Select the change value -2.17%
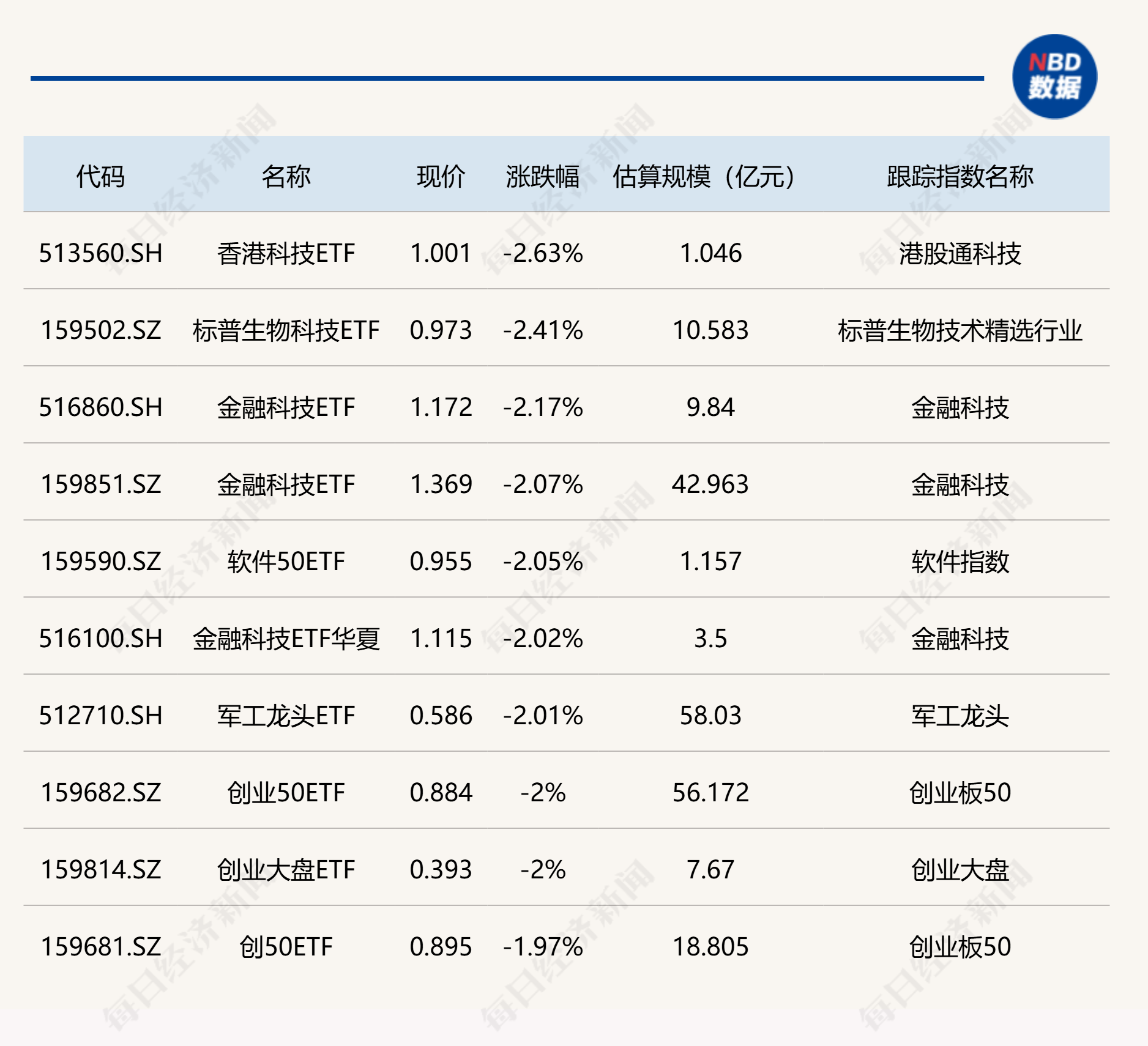Screen dimensions: 1148x1046 (543, 407)
